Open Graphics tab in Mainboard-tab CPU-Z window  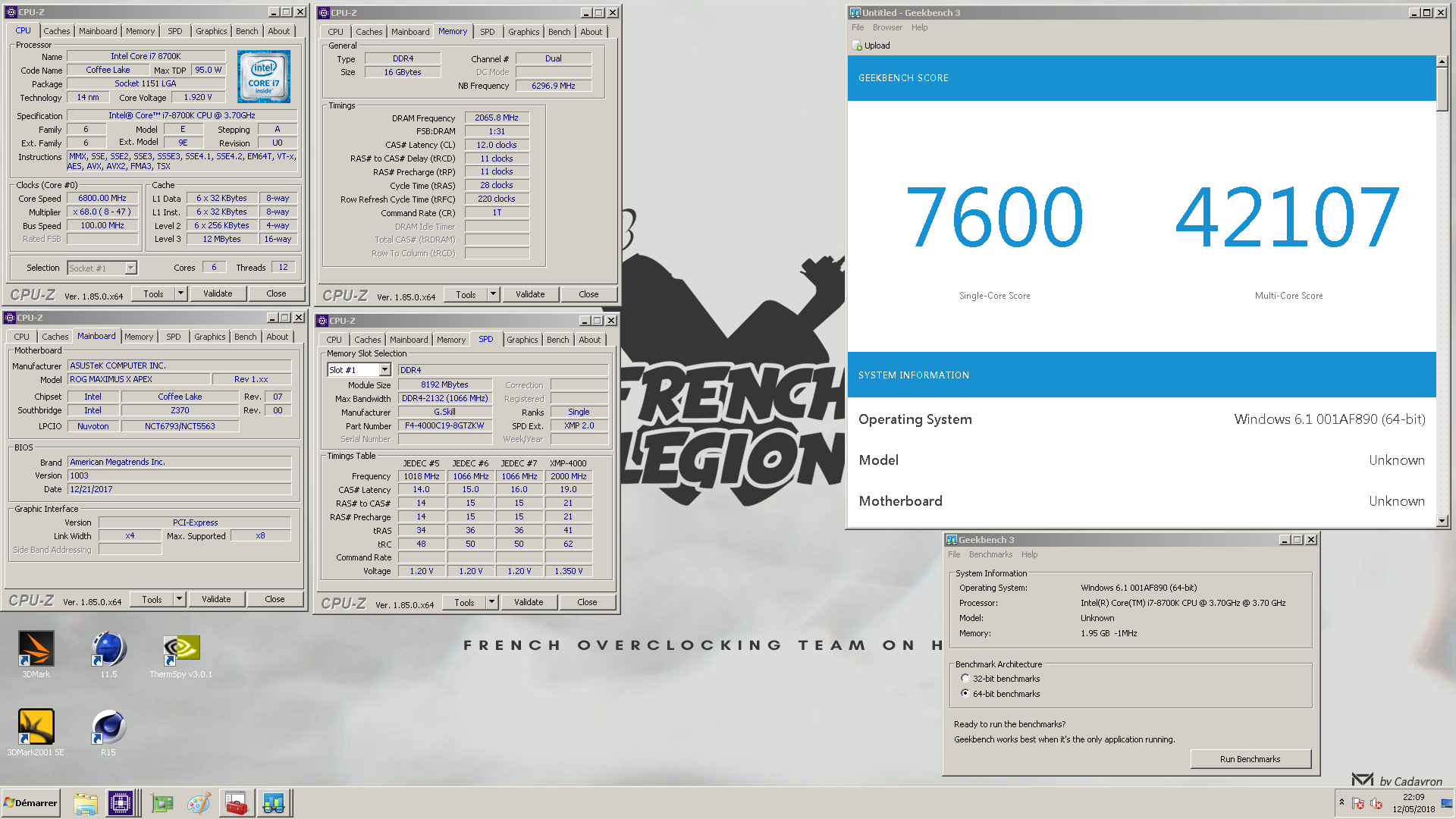[210, 337]
